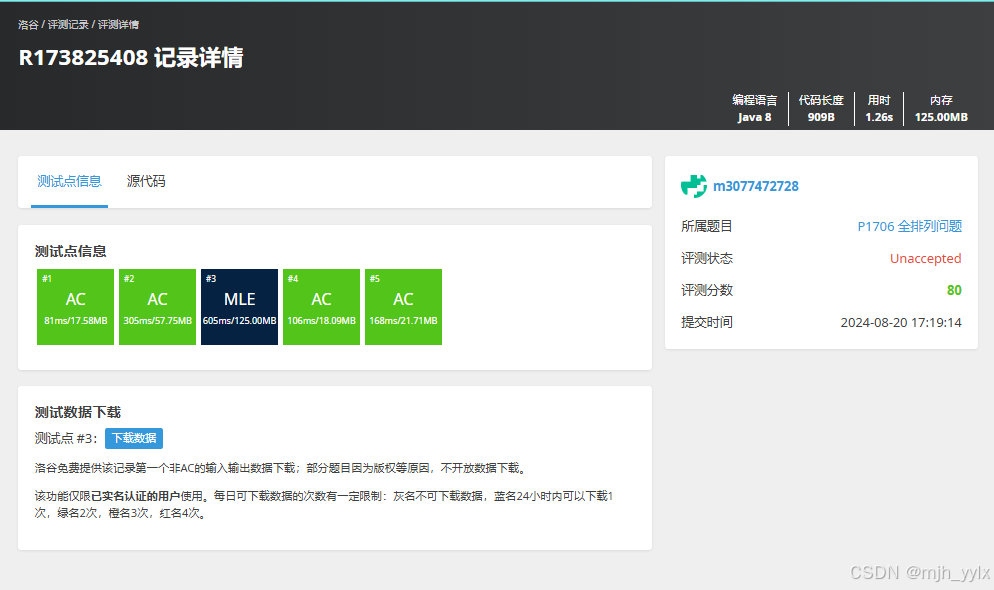Image resolution: width=994 pixels, height=590 pixels.
Task: Click the Java 8 language value
Action: tap(754, 117)
